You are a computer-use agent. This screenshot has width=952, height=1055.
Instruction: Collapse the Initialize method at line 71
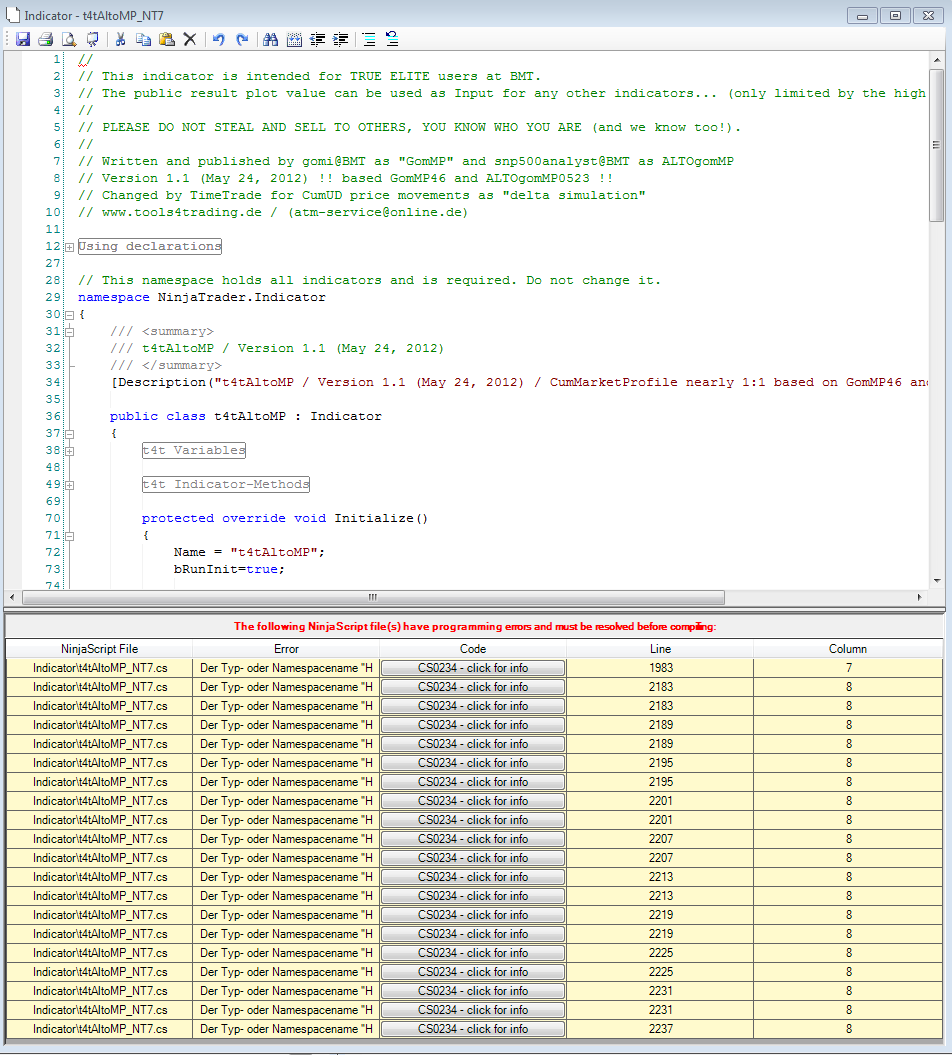point(69,536)
